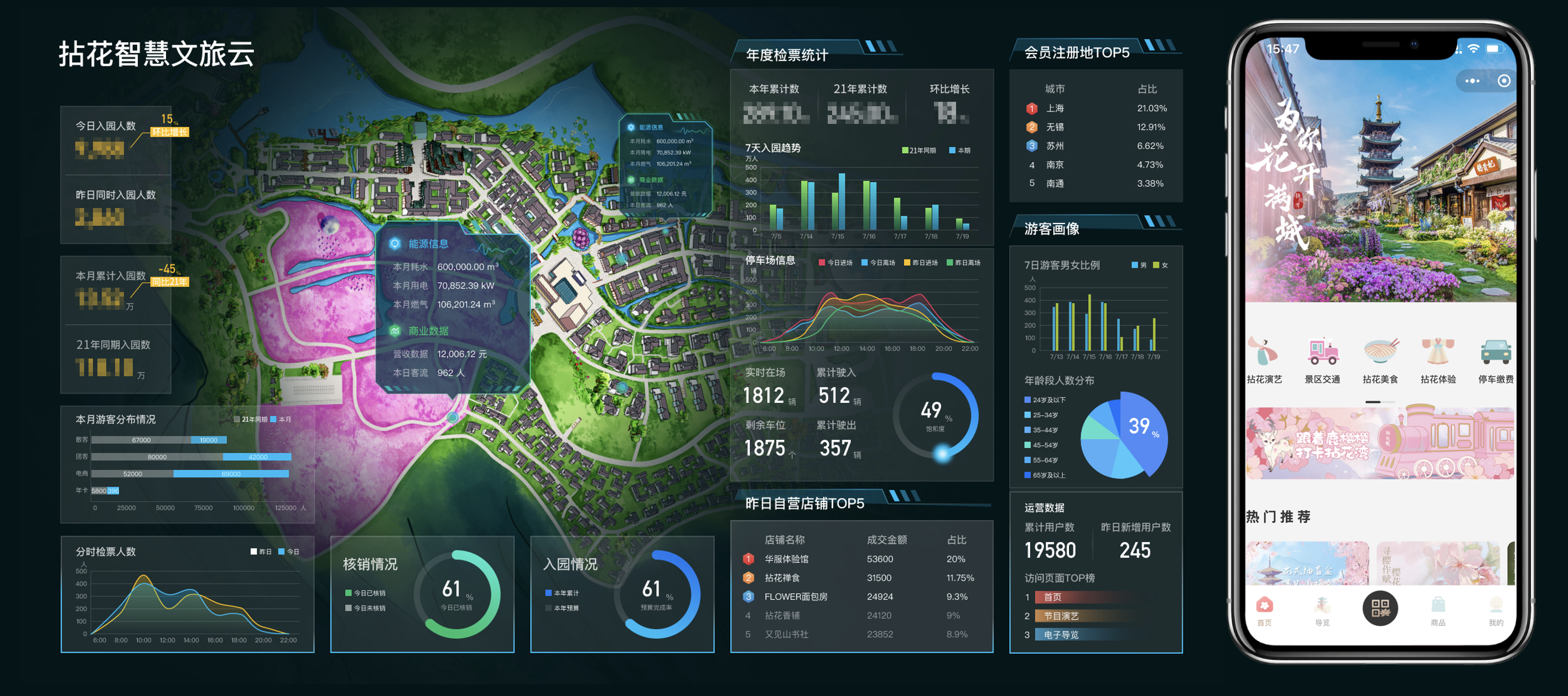Click rank 2 badge beside 无锡

[x=1032, y=127]
